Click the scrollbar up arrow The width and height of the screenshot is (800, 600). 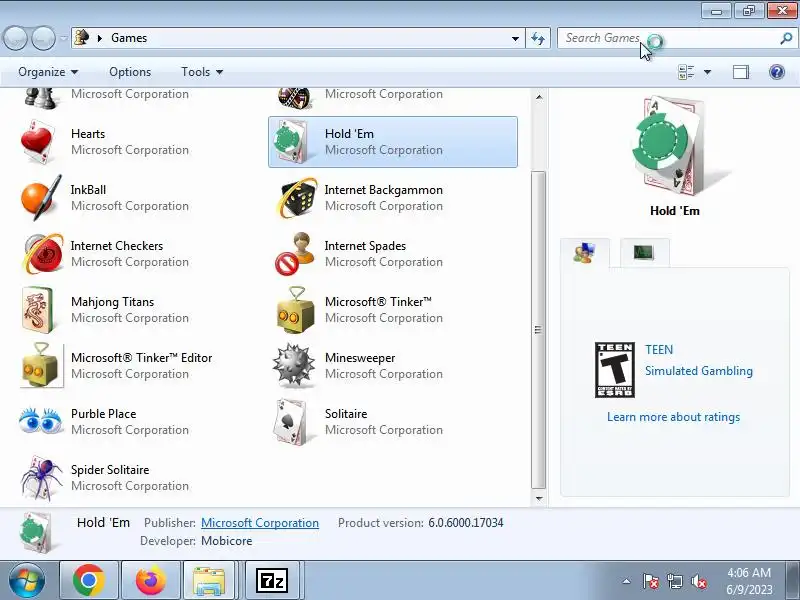point(539,97)
